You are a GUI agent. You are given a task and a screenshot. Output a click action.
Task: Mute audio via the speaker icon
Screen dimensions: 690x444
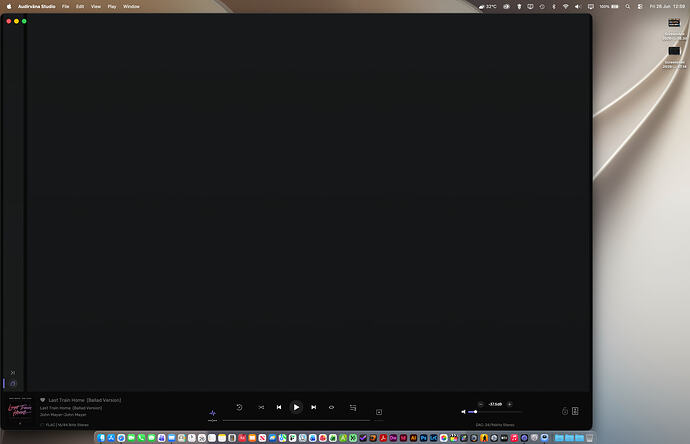pyautogui.click(x=463, y=412)
